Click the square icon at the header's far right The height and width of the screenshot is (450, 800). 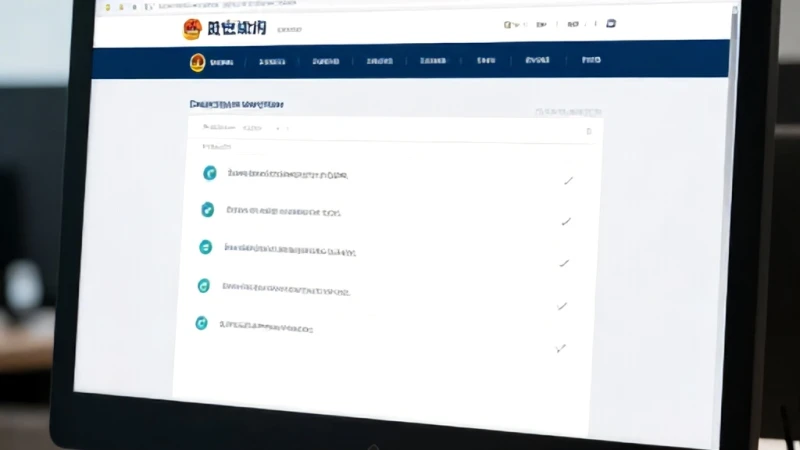click(x=611, y=23)
